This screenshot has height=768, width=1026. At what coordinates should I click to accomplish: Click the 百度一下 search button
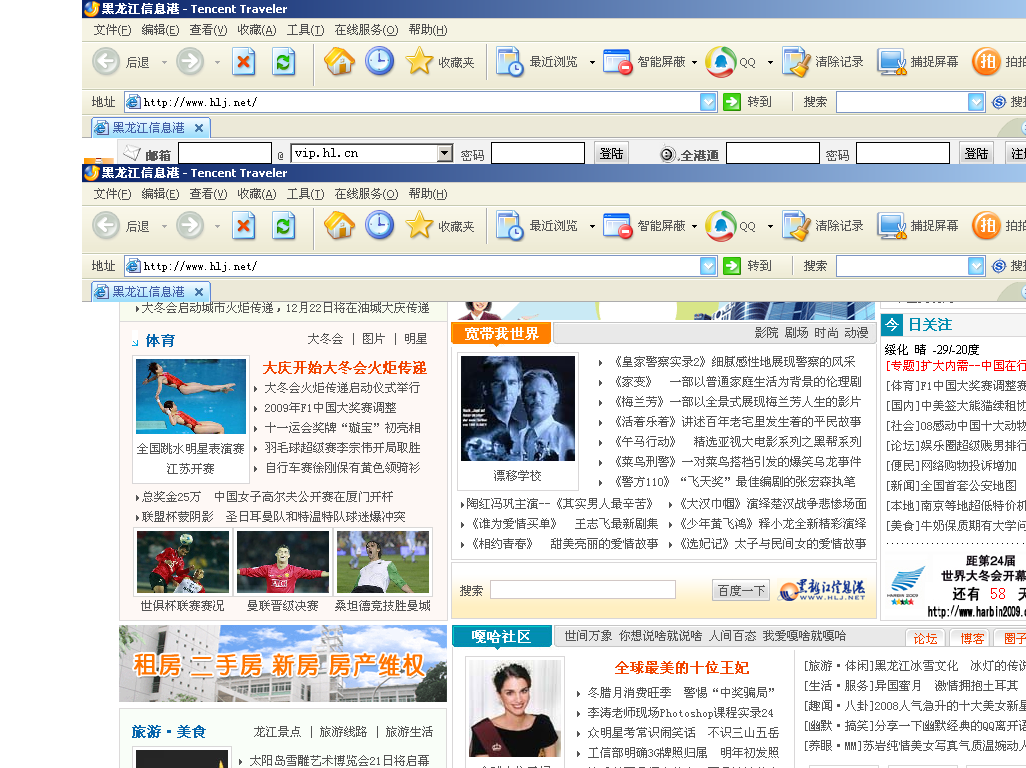tap(740, 591)
